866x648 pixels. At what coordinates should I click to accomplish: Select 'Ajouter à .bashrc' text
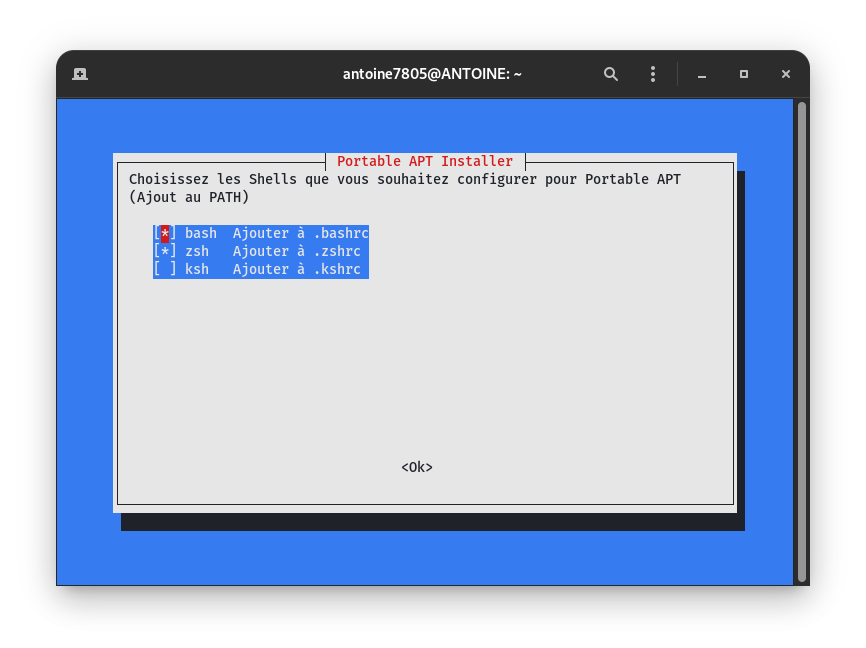(300, 233)
